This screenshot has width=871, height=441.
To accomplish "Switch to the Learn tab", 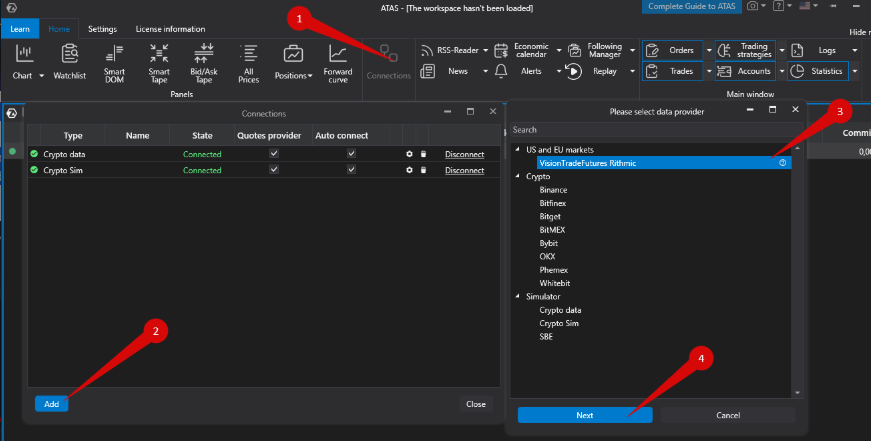I will [x=20, y=29].
